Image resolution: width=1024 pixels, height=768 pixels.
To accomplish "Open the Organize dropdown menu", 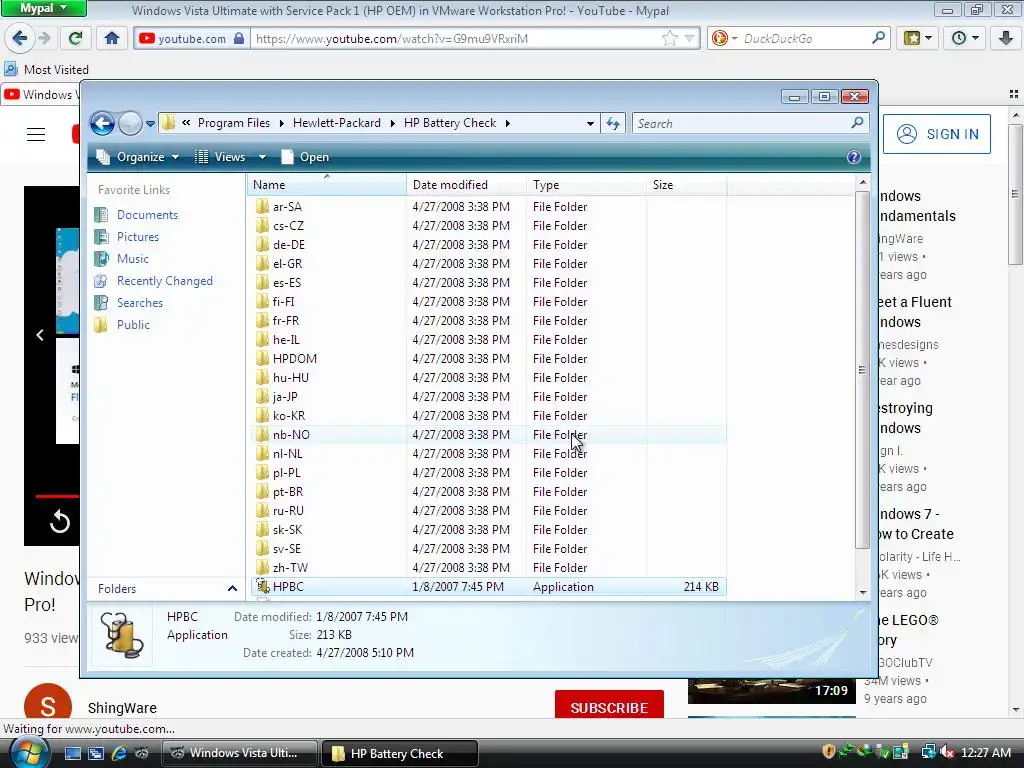I will tap(138, 157).
